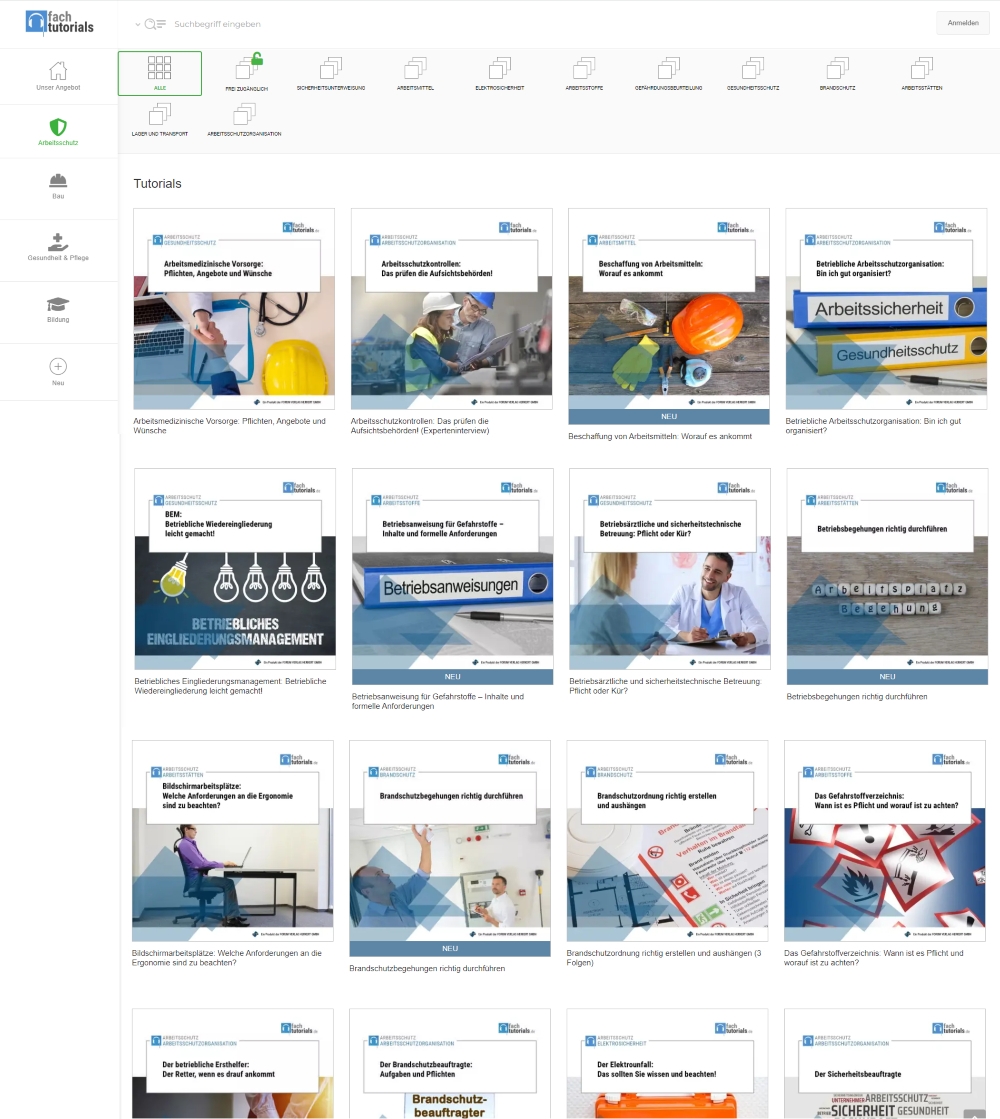This screenshot has height=1119, width=1000.
Task: Click the Anmelden button
Action: [963, 23]
